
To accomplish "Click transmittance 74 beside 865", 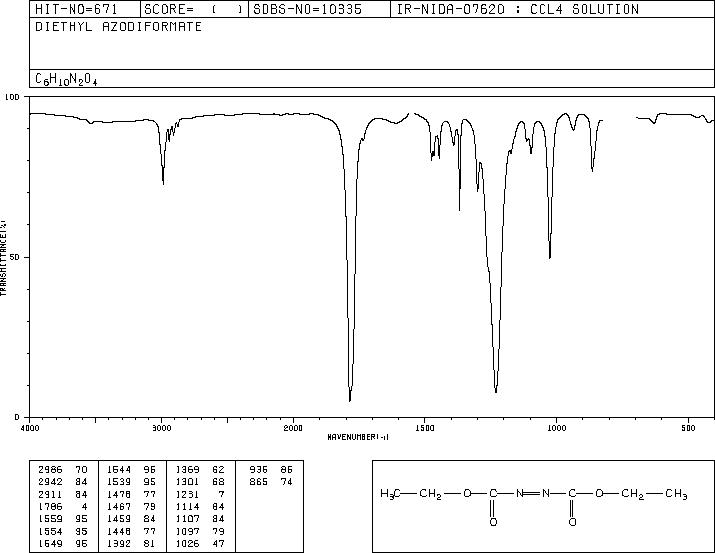I will [286, 482].
